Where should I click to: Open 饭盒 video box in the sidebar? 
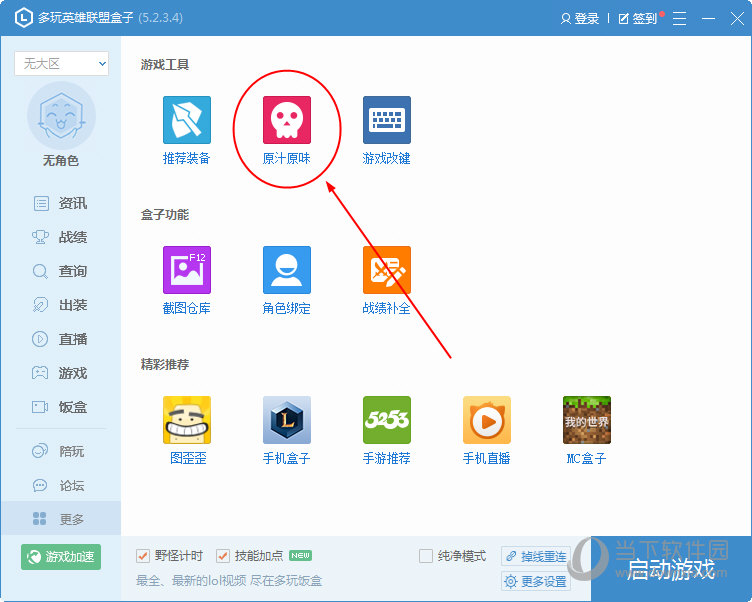point(60,407)
